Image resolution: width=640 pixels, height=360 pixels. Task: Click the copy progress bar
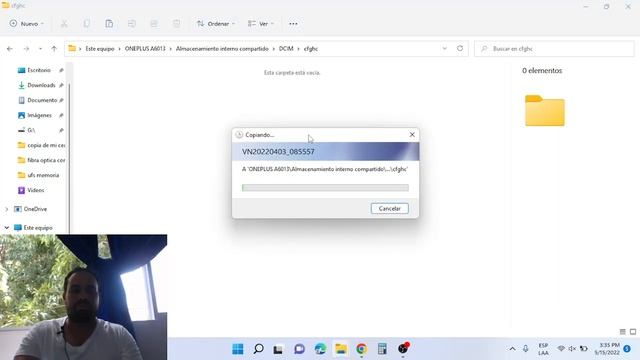[325, 188]
